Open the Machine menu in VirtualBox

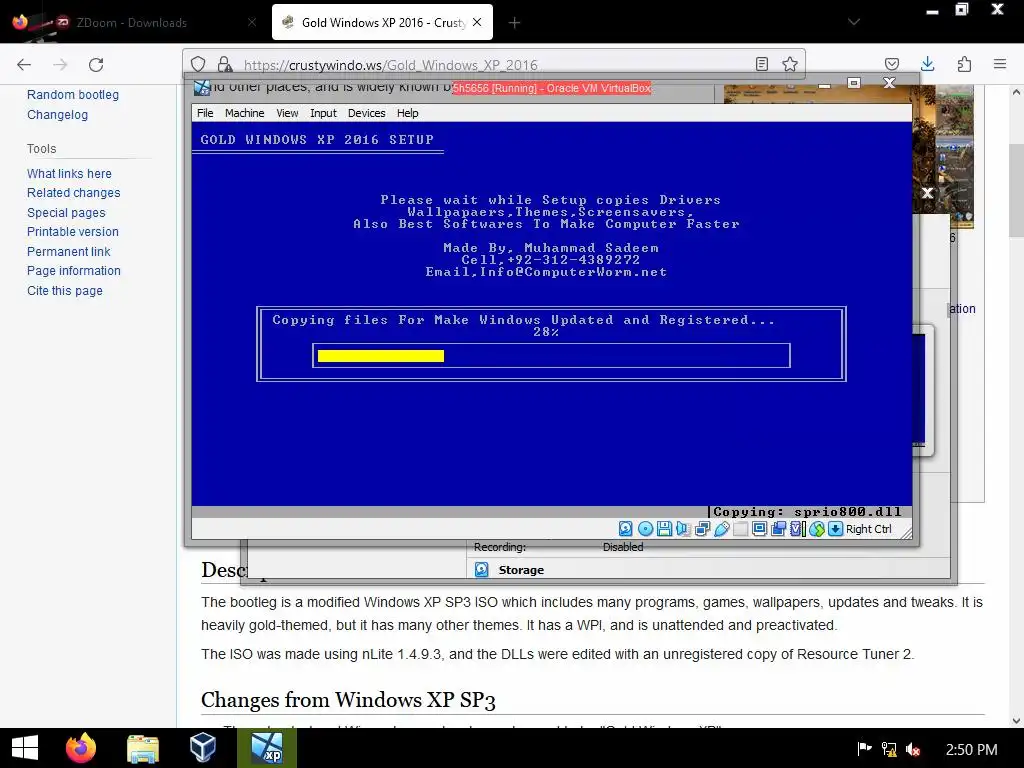point(244,113)
